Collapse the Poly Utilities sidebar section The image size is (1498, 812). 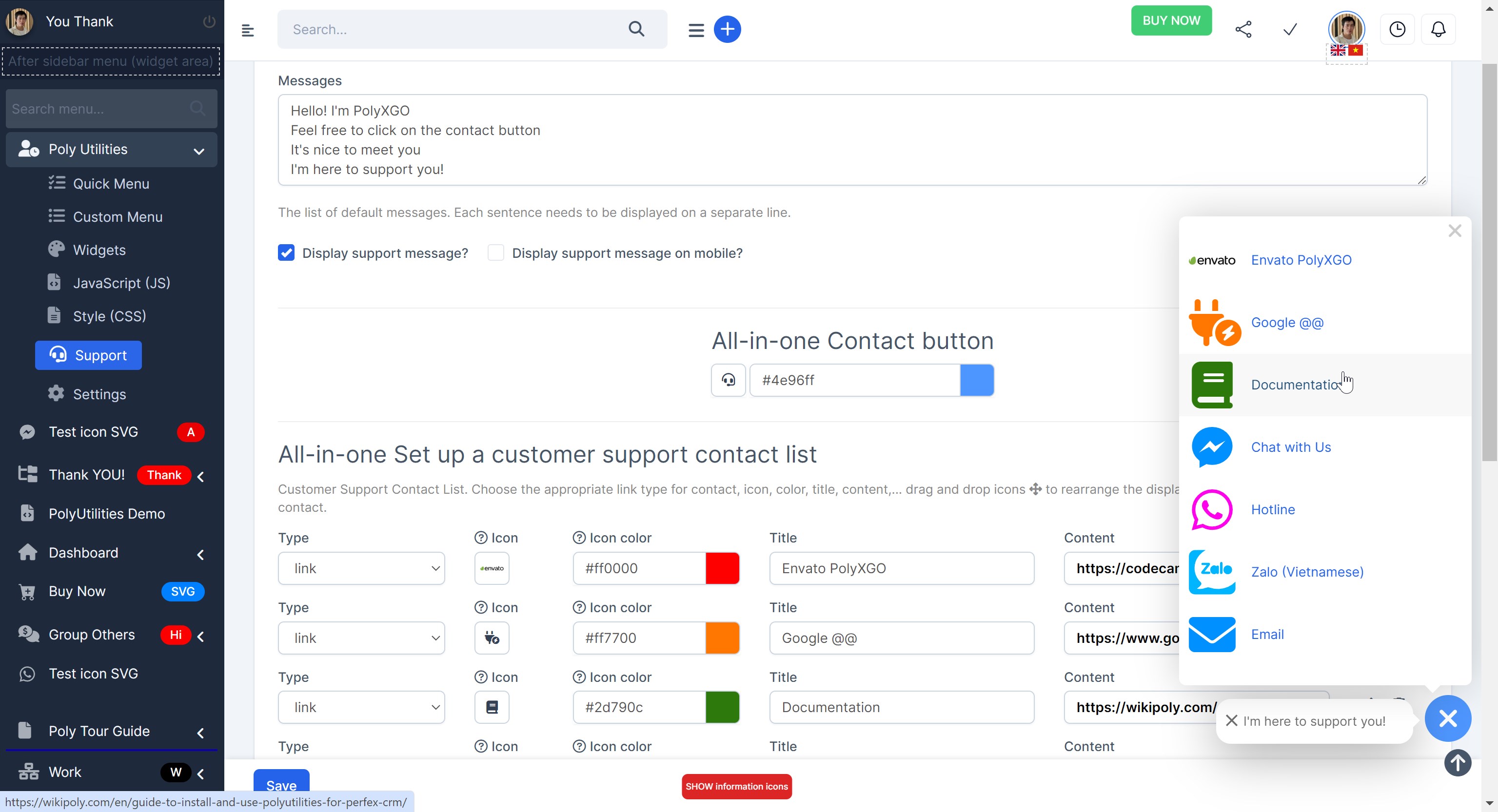(x=199, y=151)
